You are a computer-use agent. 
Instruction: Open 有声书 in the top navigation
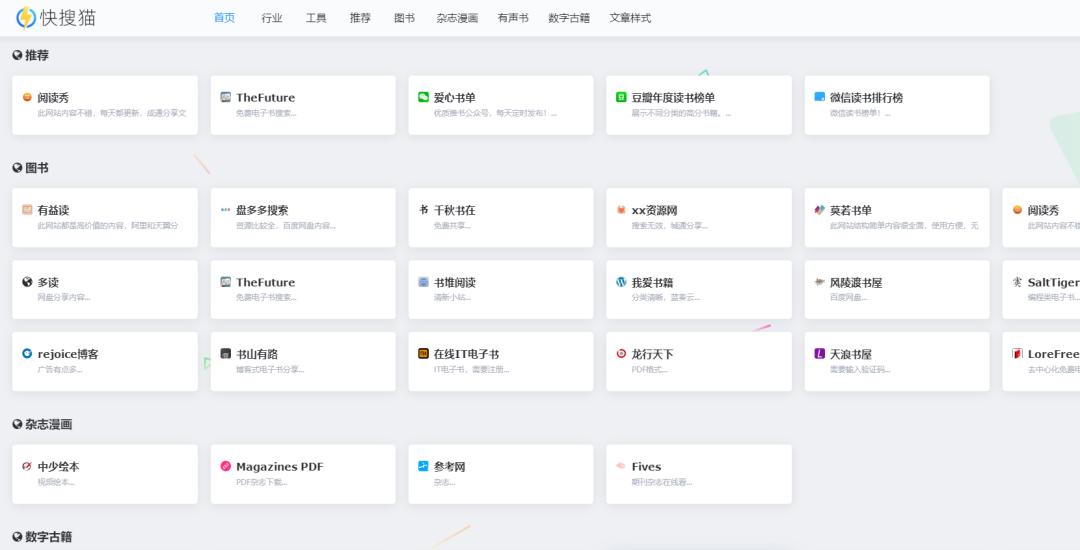pyautogui.click(x=513, y=18)
